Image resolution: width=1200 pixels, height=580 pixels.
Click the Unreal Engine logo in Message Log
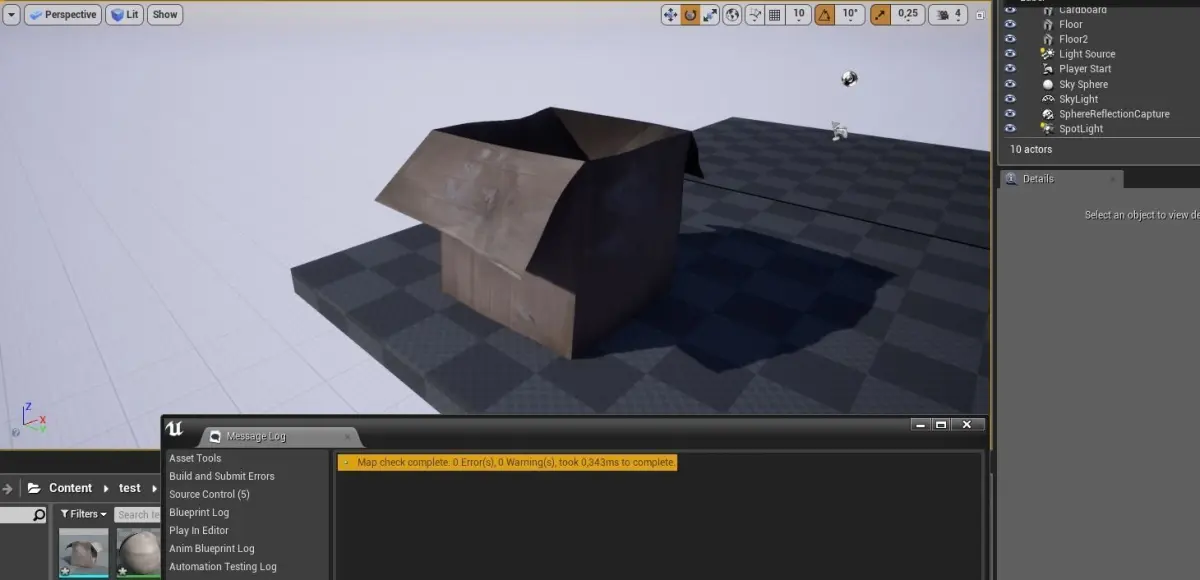point(175,430)
